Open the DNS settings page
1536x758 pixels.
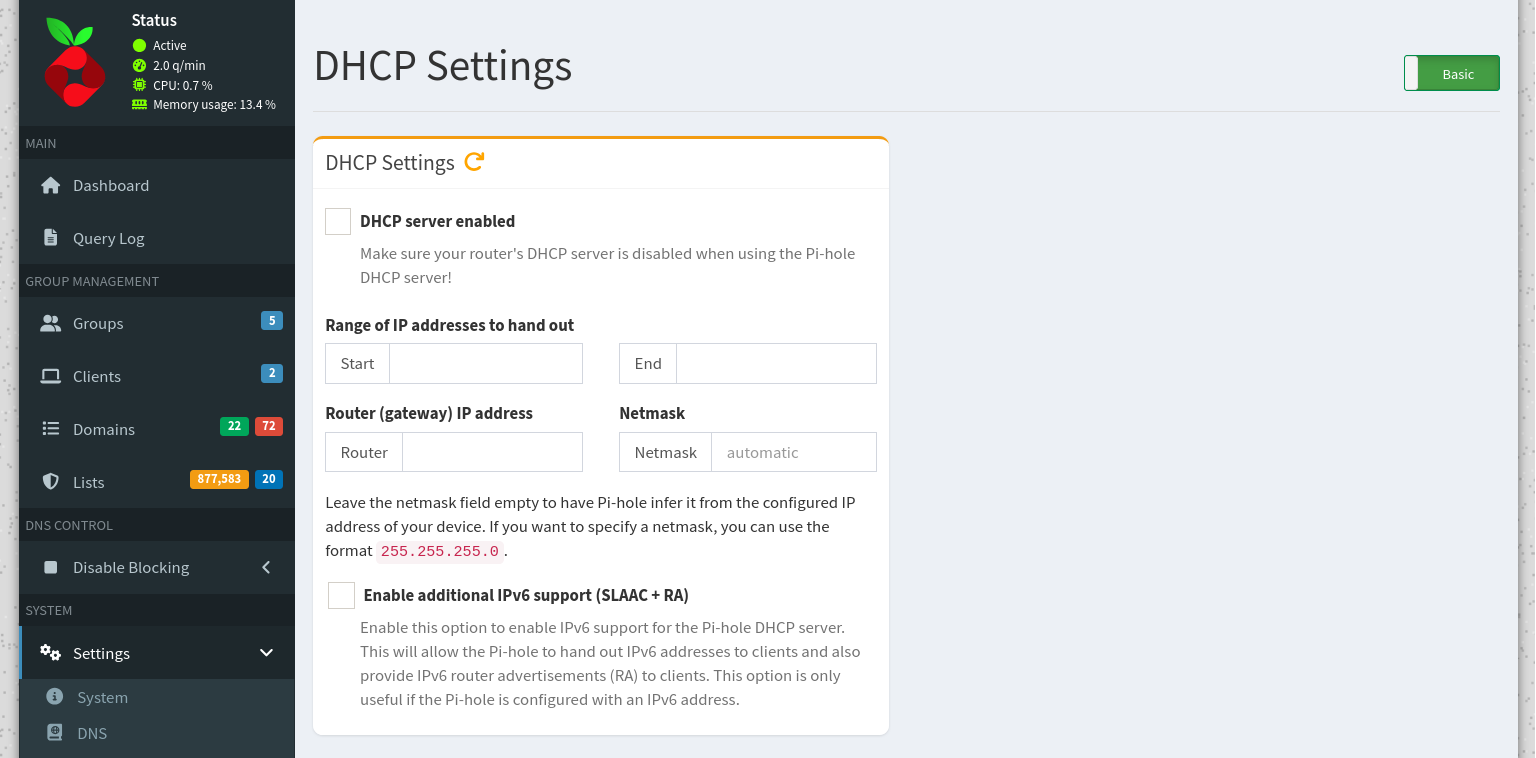pyautogui.click(x=92, y=734)
